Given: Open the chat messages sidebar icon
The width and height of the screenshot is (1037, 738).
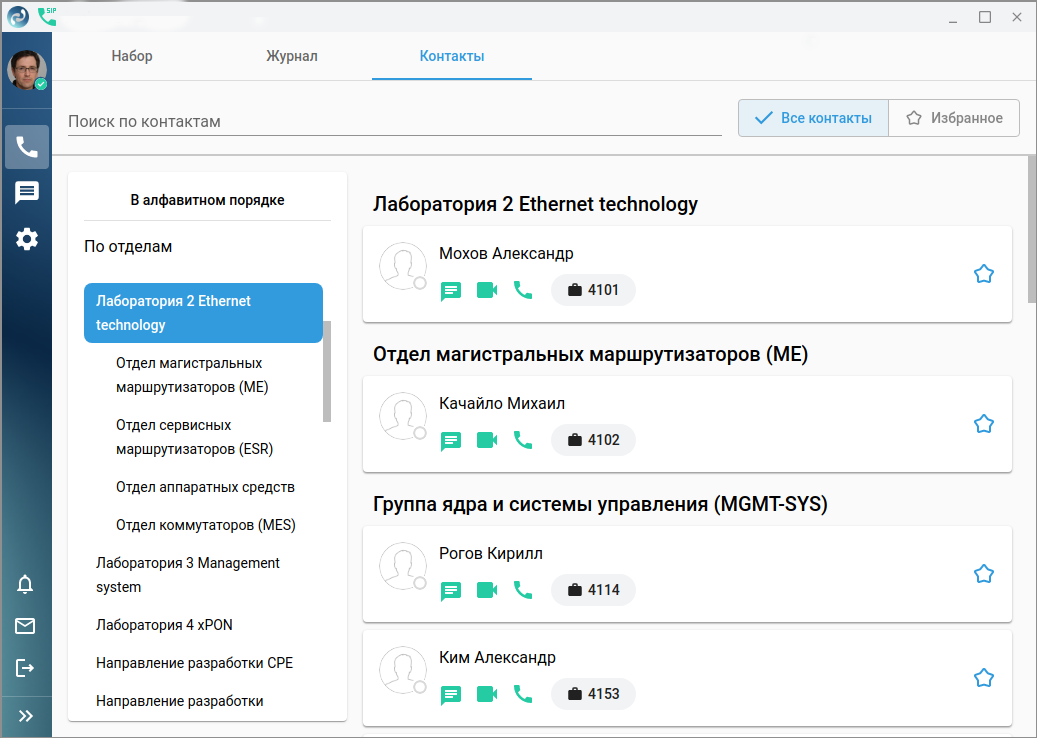Looking at the screenshot, I should (x=26, y=192).
